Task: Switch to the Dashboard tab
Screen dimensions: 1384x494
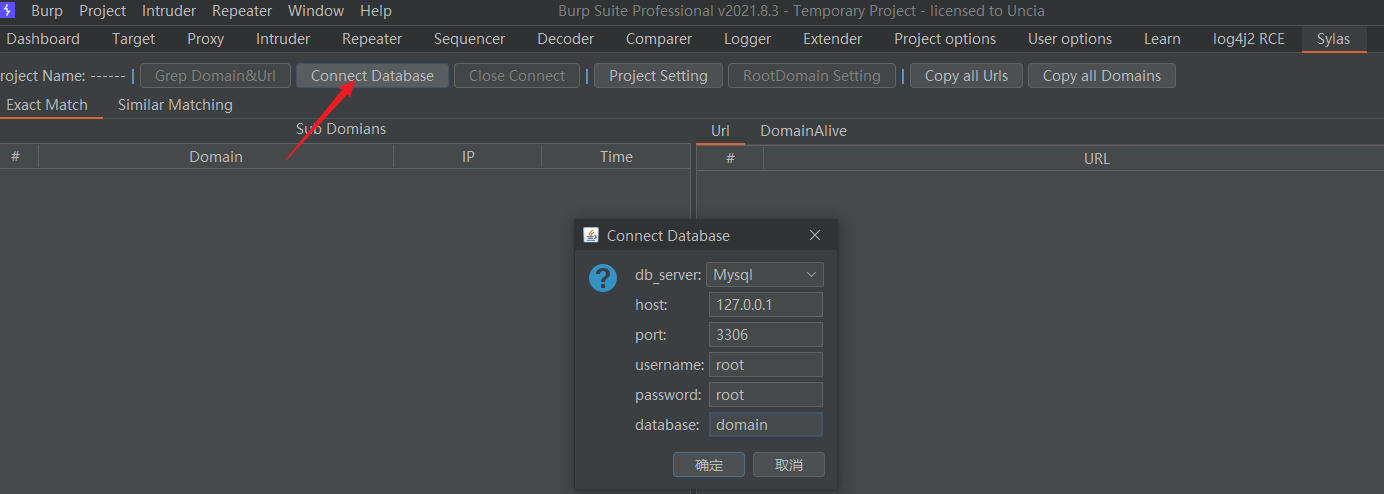Action: 43,39
